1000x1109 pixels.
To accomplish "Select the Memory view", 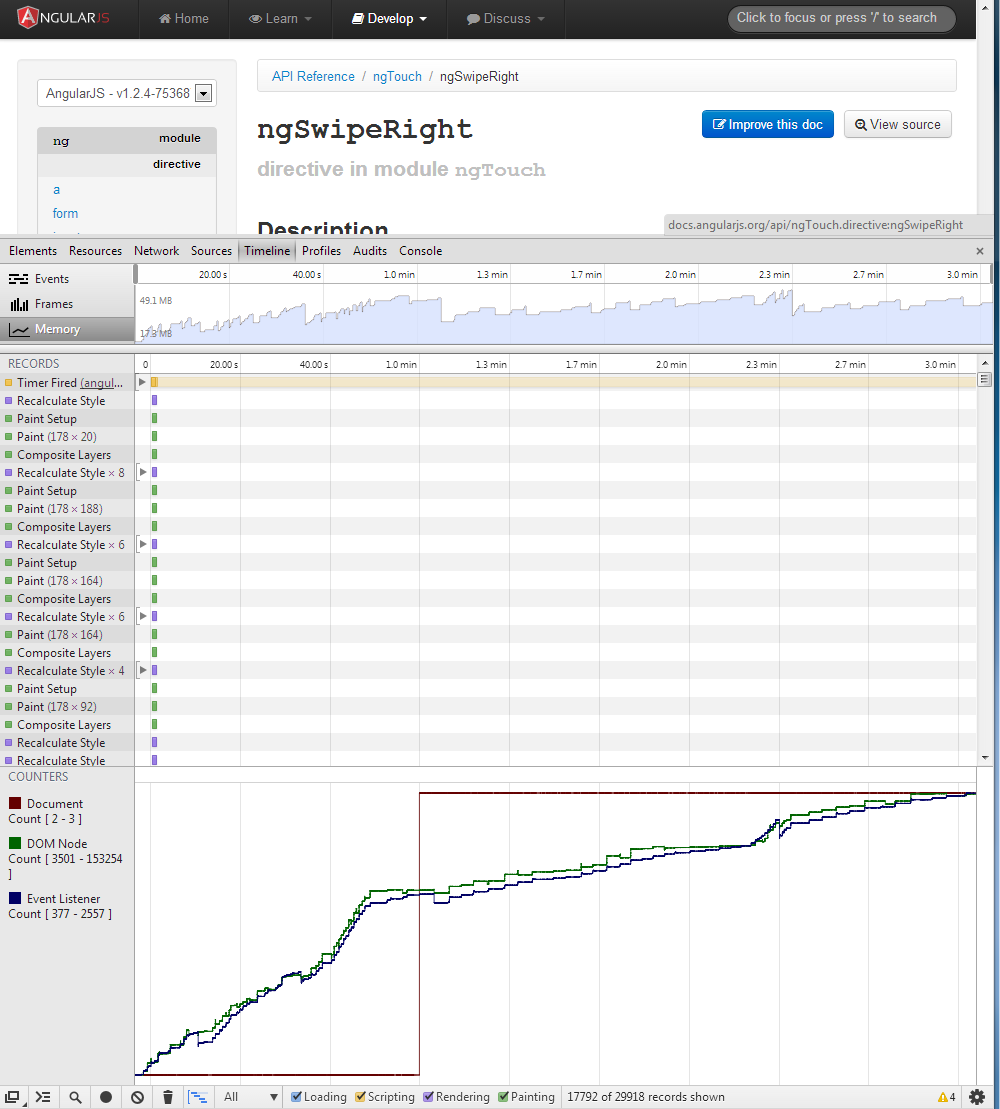I will click(67, 329).
